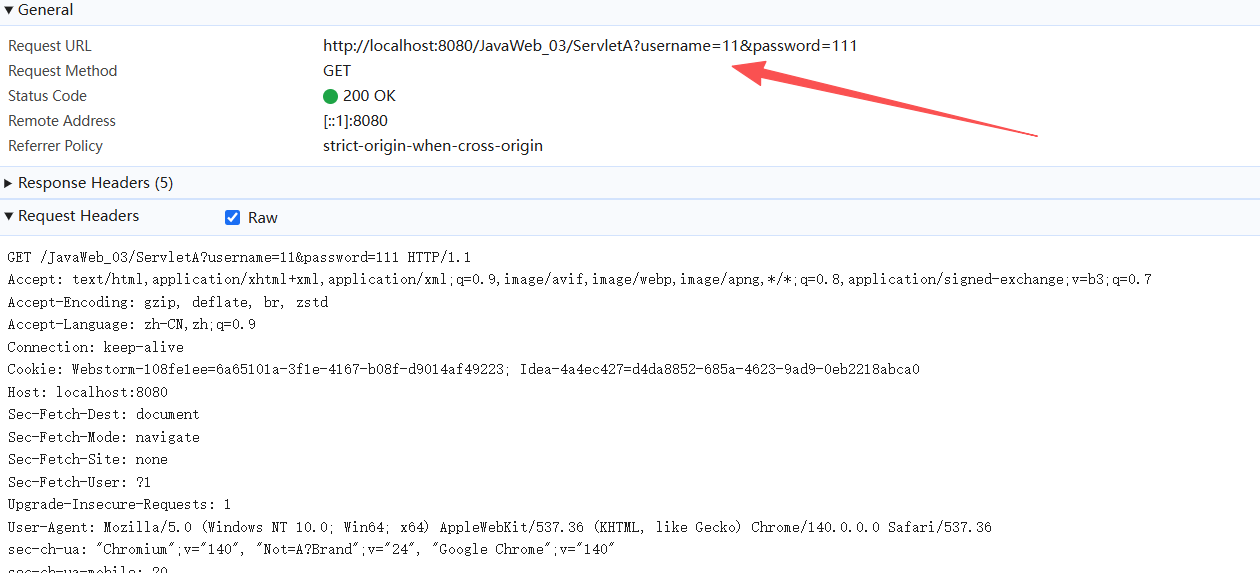This screenshot has height=573, width=1260.
Task: Uncheck the Raw checkbox
Action: point(233,217)
